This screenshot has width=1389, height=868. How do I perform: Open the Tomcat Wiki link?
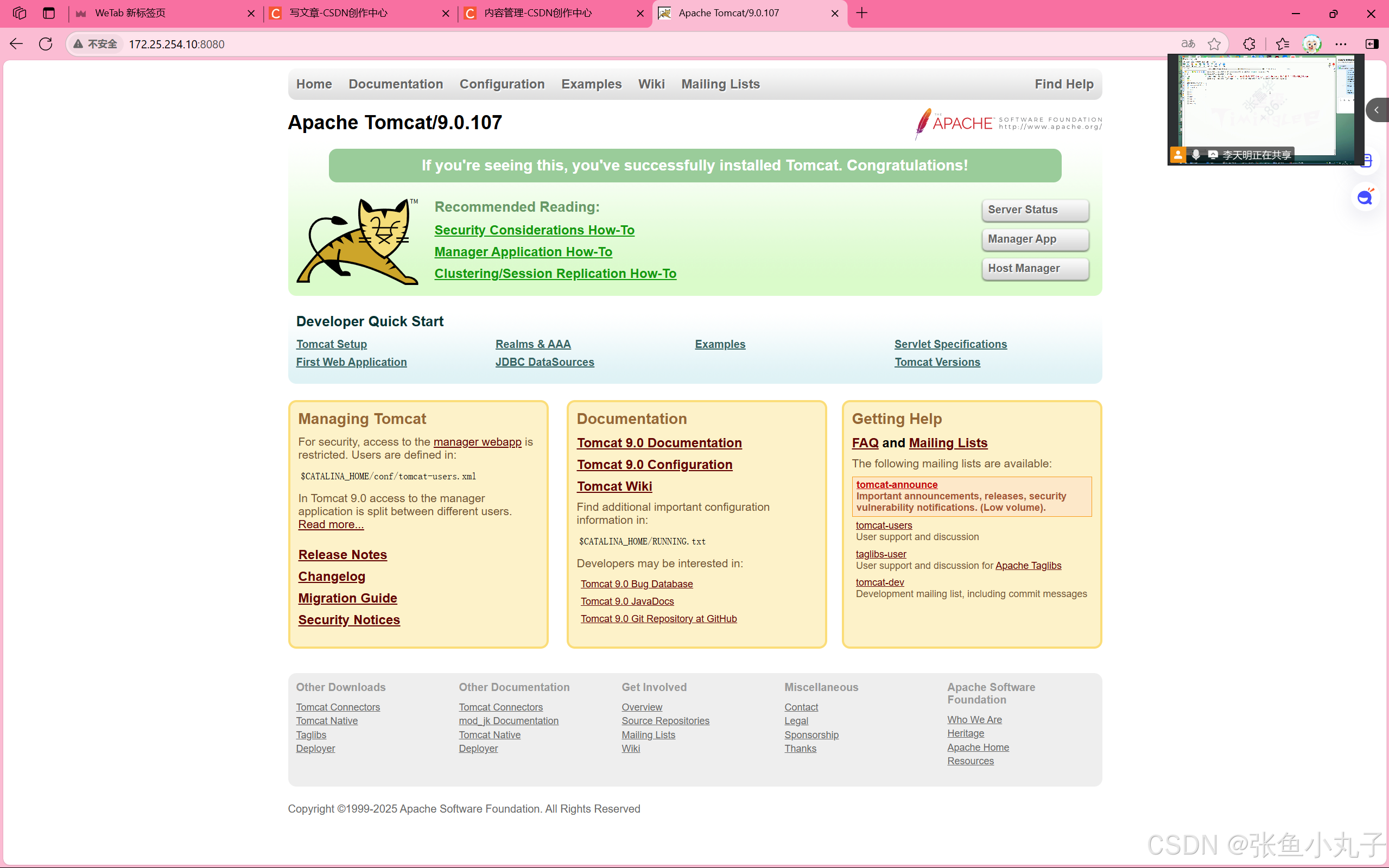click(x=615, y=487)
